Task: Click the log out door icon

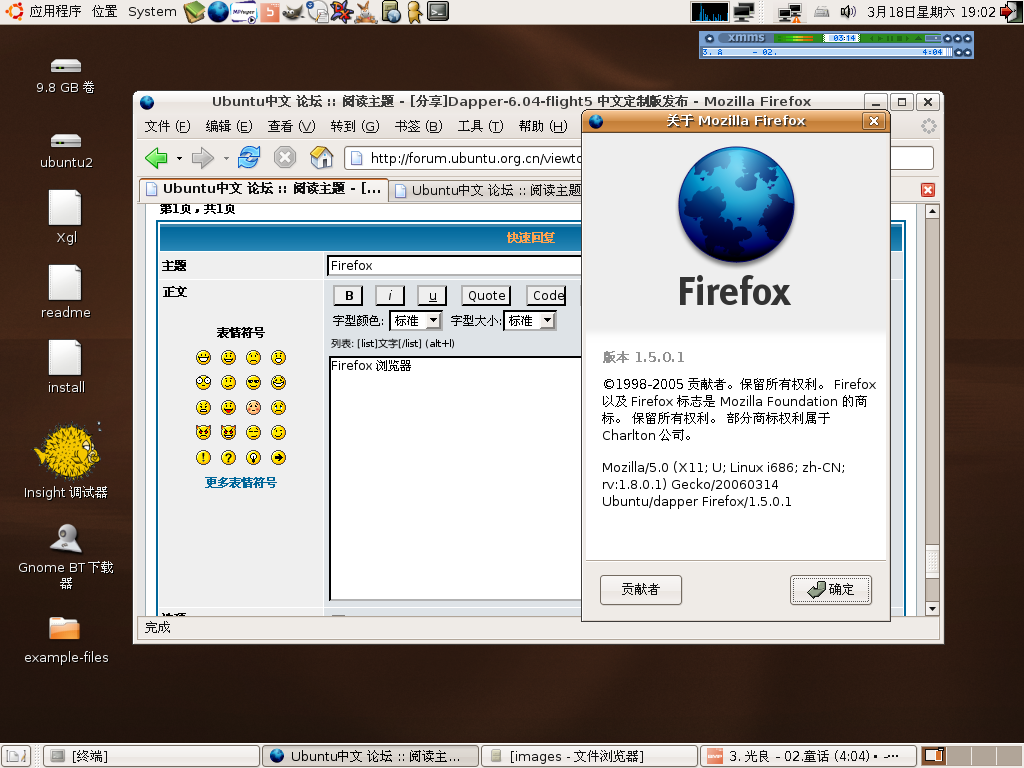Action: click(1010, 12)
